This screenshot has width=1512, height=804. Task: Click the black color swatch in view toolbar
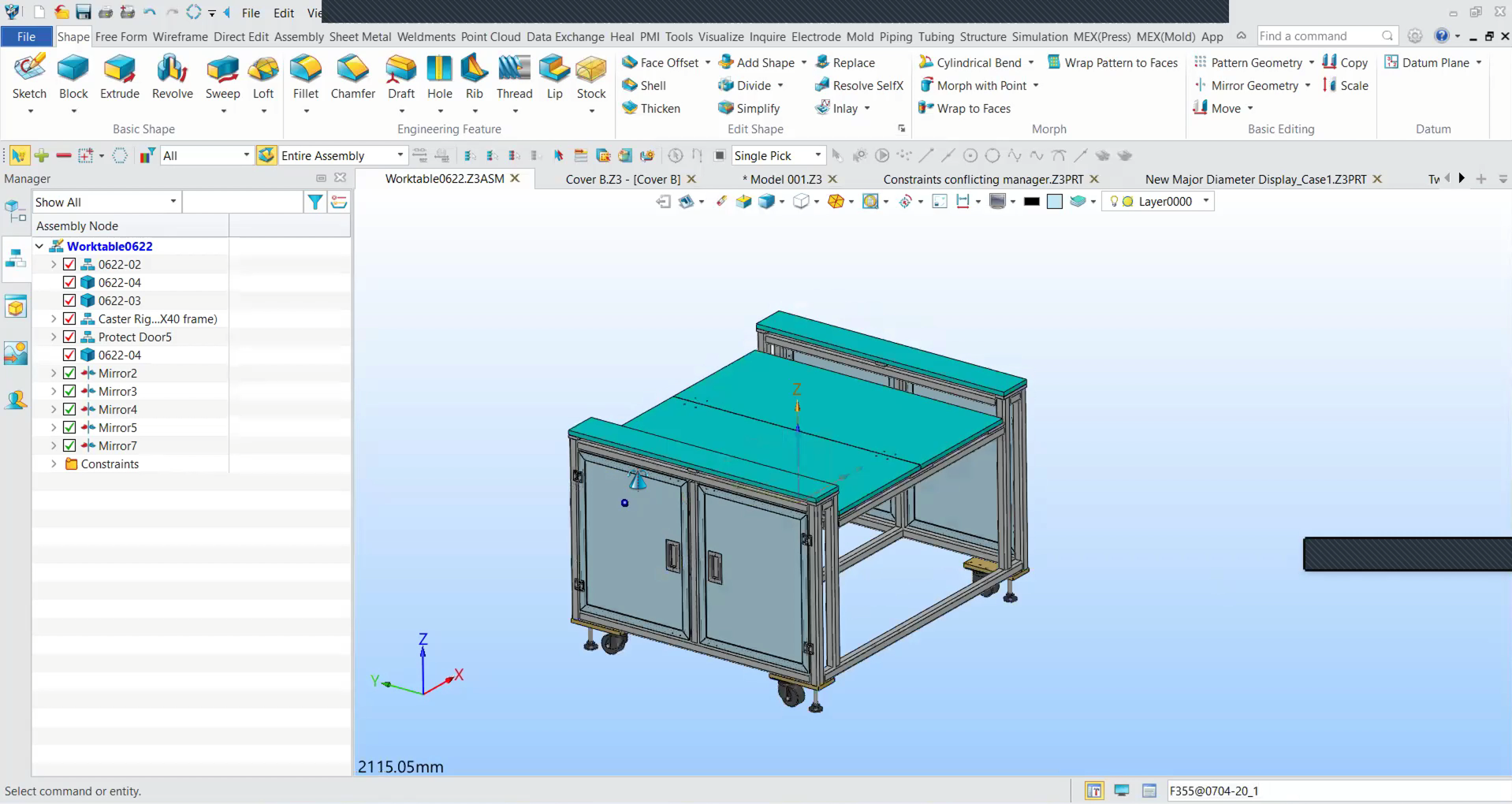click(1031, 202)
